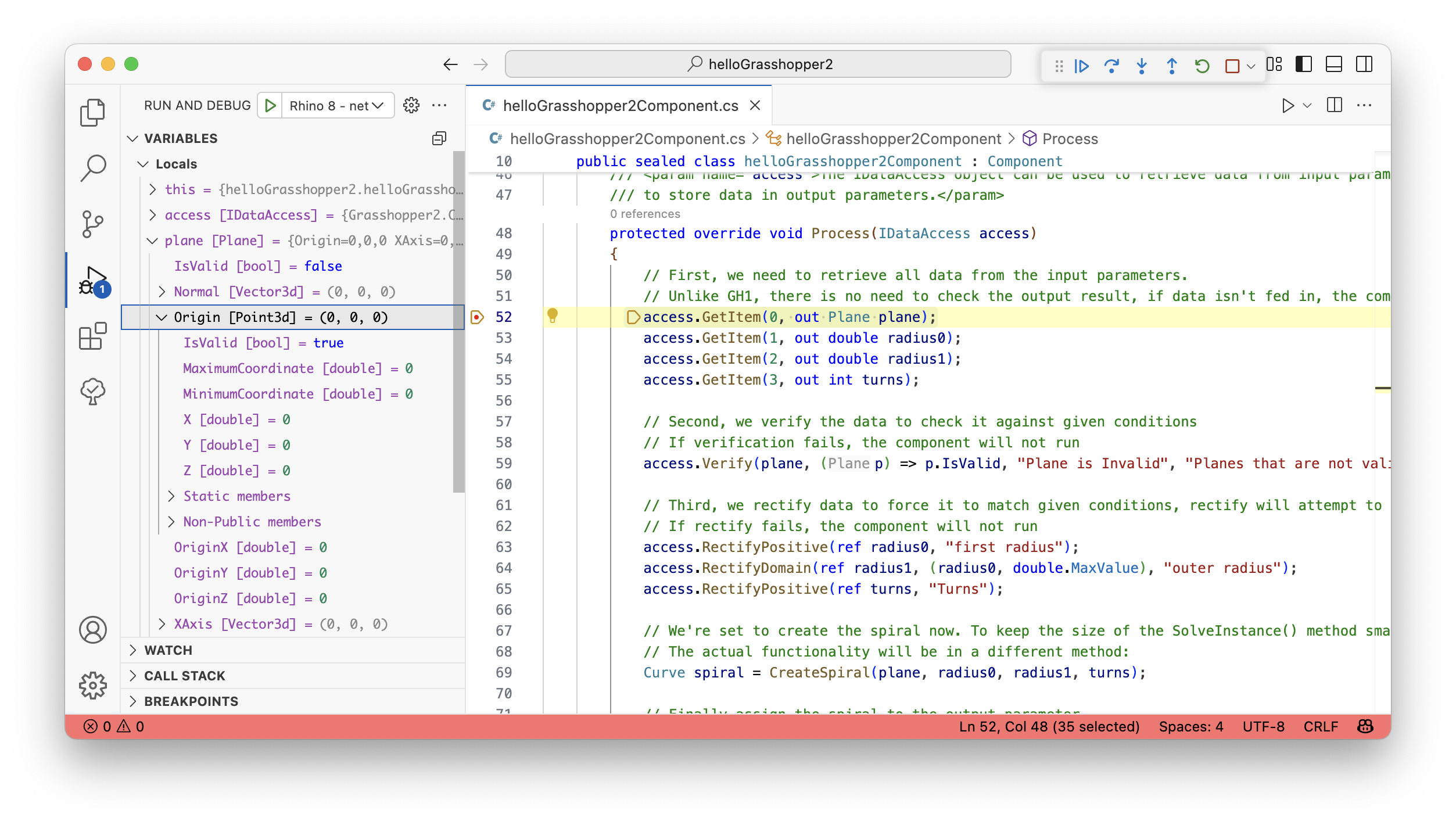Screen dimensions: 1456x825
Task: Open launch.json with the gear icon
Action: click(x=411, y=105)
